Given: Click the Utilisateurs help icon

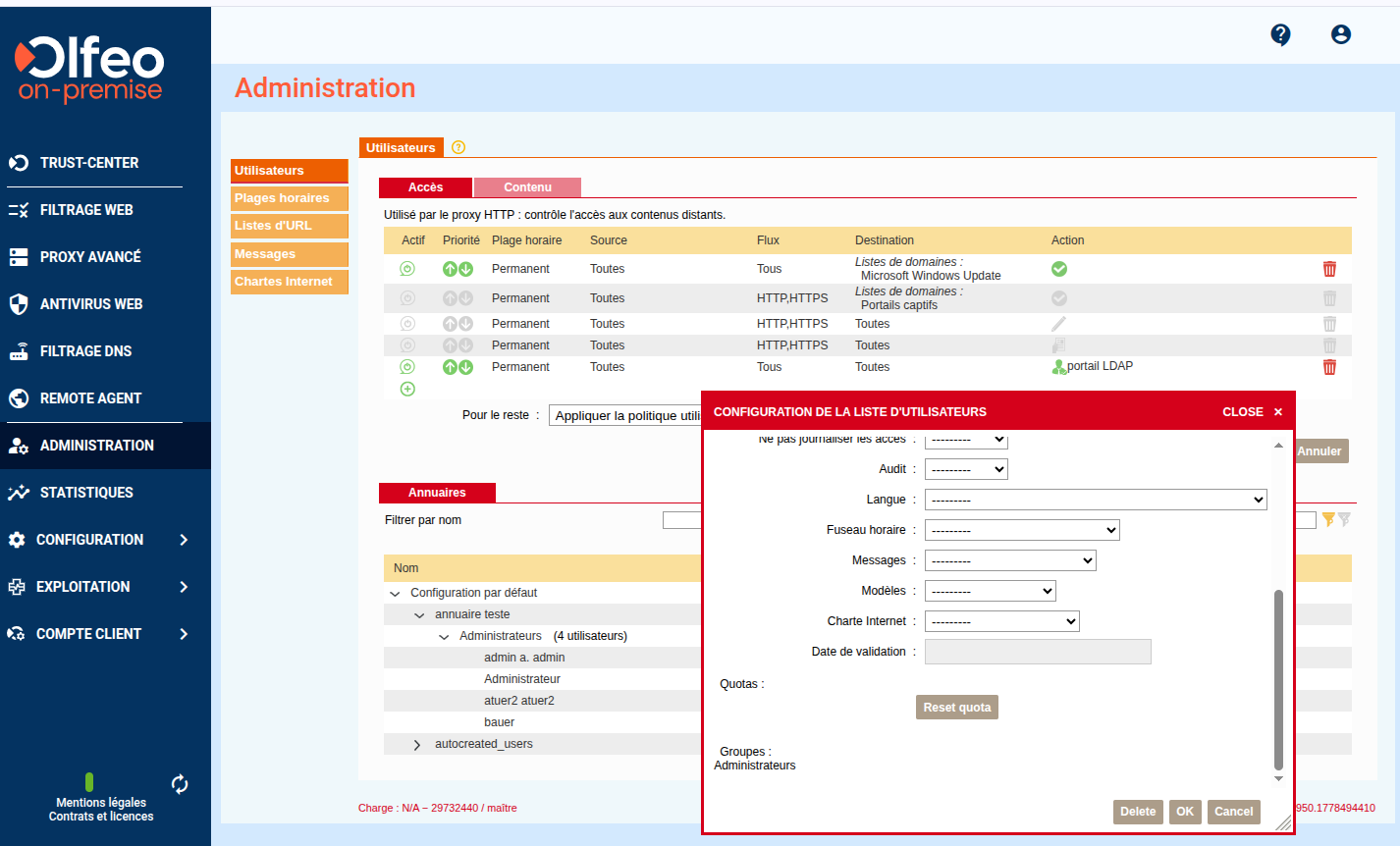Looking at the screenshot, I should click(x=458, y=147).
